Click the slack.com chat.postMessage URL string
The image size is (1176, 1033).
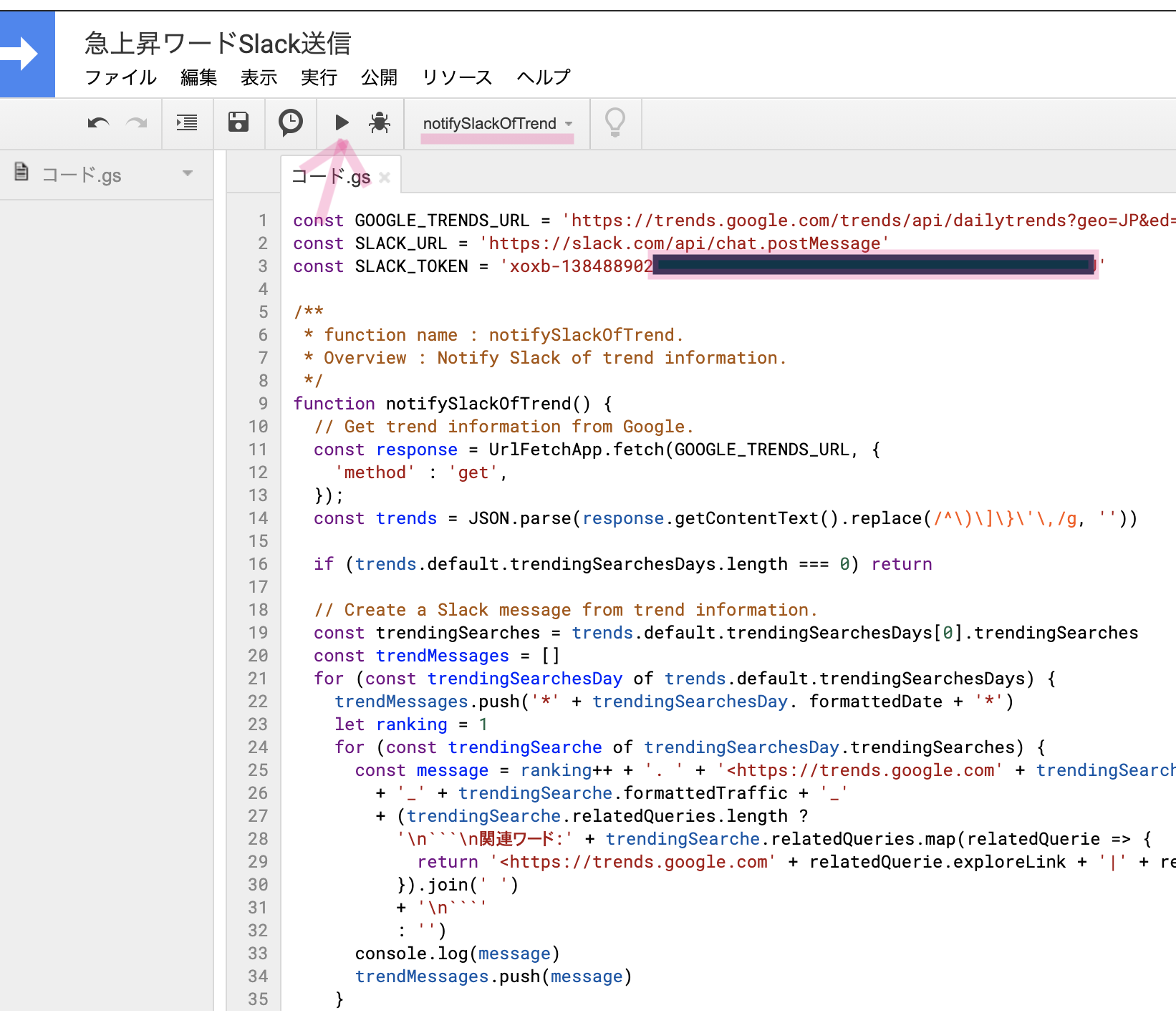[x=684, y=243]
